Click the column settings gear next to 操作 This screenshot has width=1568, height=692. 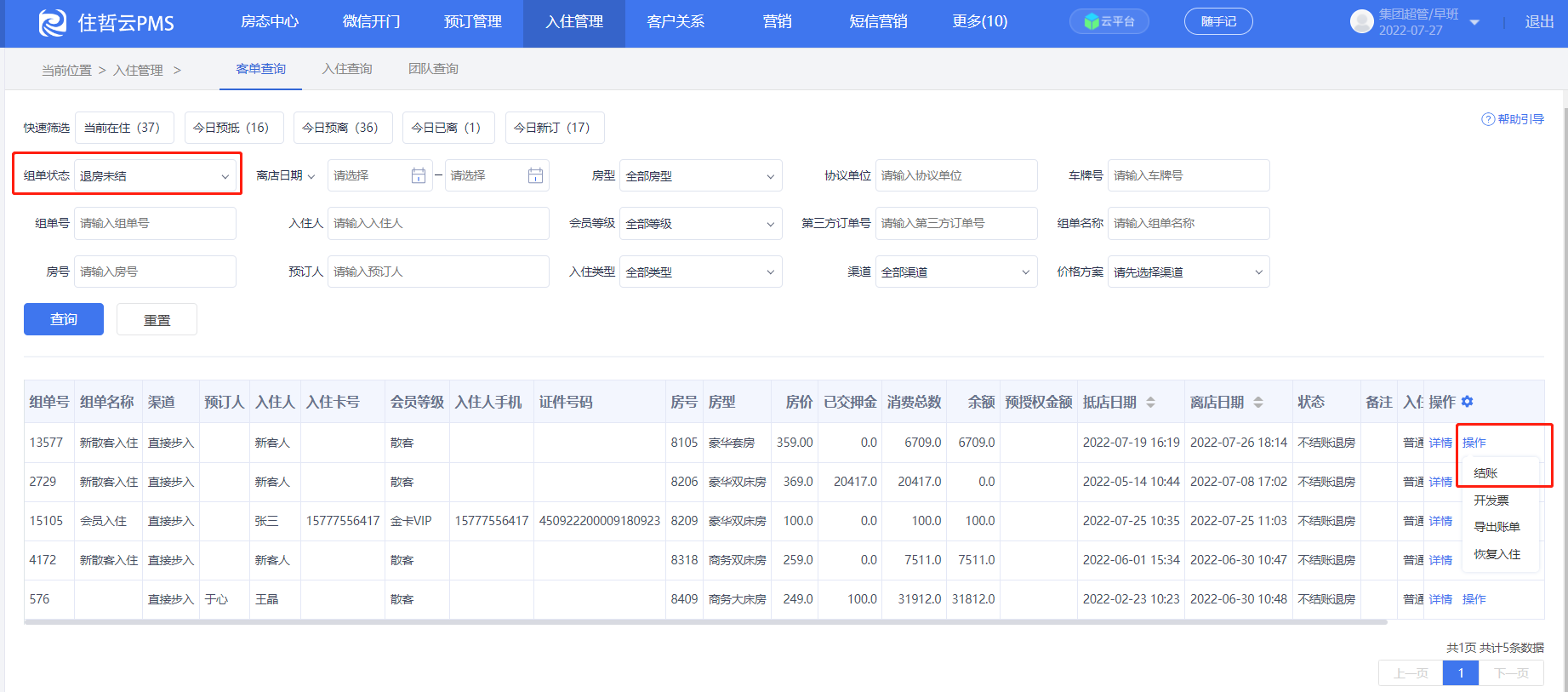pos(1468,402)
